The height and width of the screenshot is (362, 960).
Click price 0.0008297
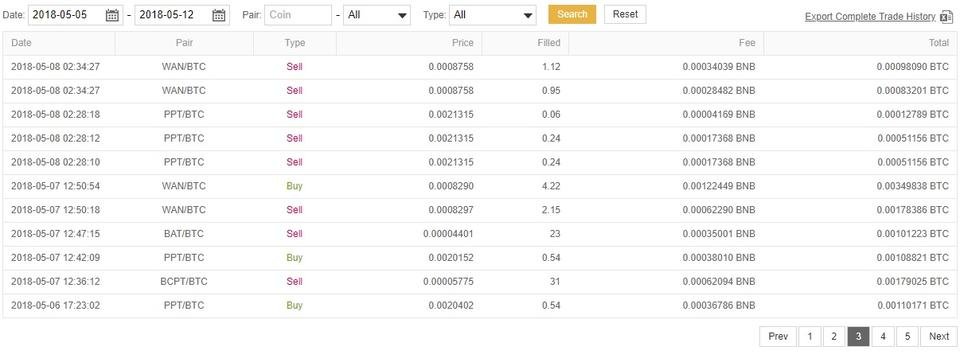pyautogui.click(x=451, y=210)
